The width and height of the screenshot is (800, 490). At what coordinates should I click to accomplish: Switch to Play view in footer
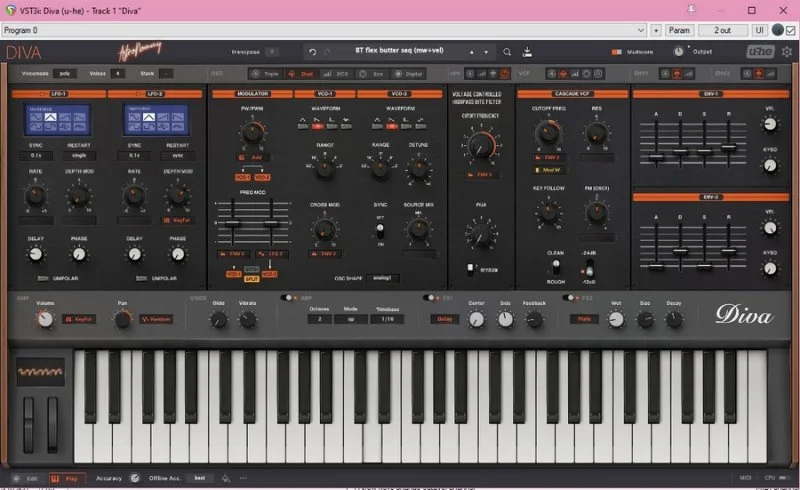pyautogui.click(x=66, y=479)
